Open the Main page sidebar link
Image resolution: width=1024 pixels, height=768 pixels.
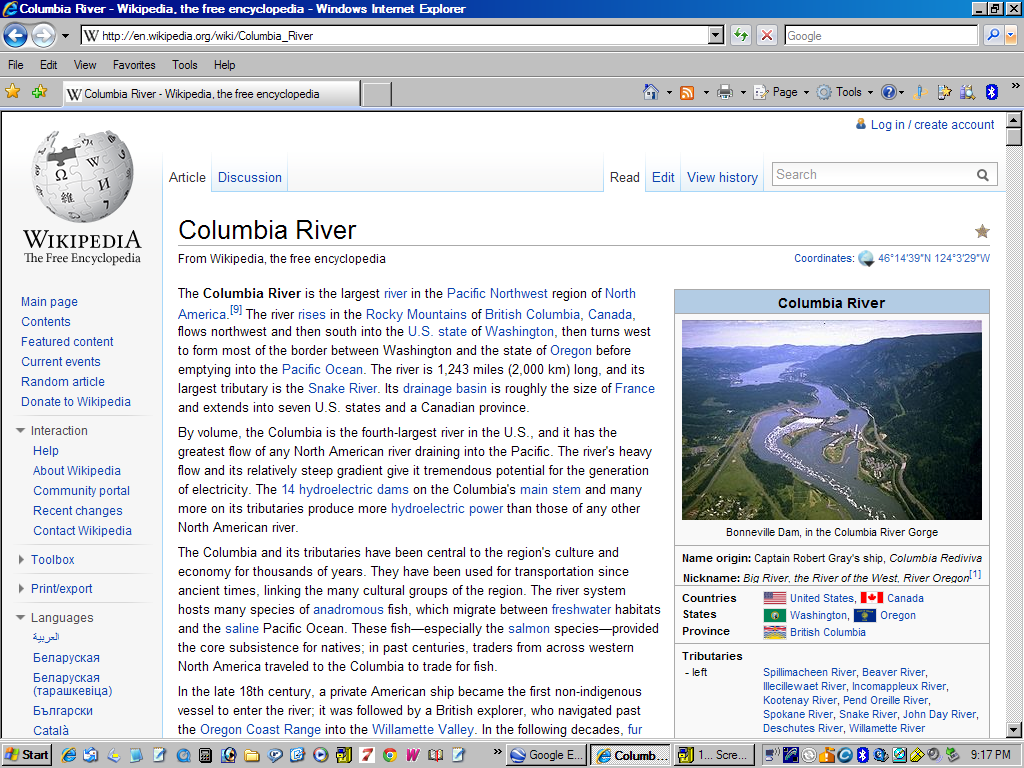click(49, 302)
